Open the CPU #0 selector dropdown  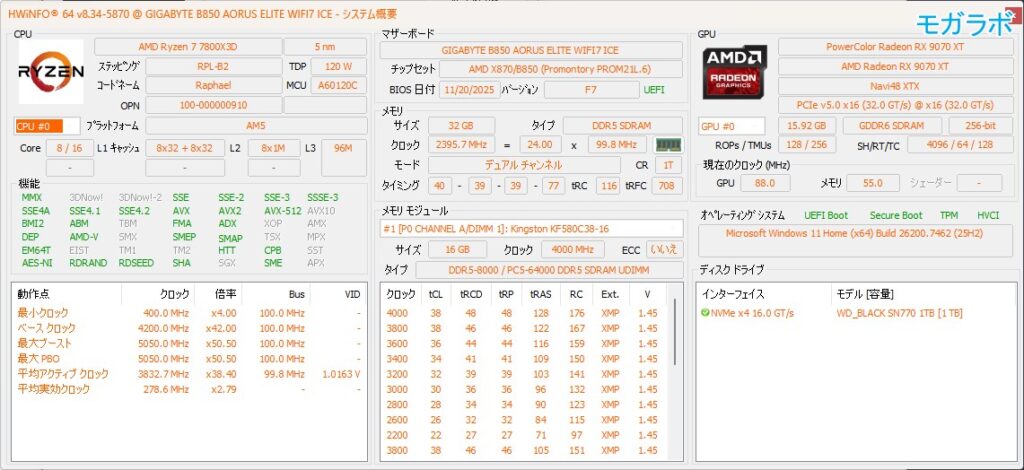[47, 126]
